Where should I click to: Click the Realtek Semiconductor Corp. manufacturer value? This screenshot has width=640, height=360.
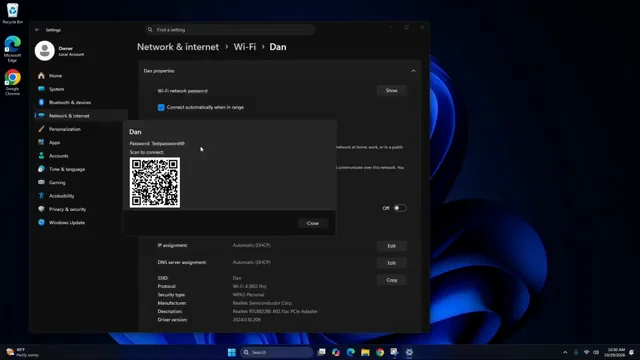[262, 303]
